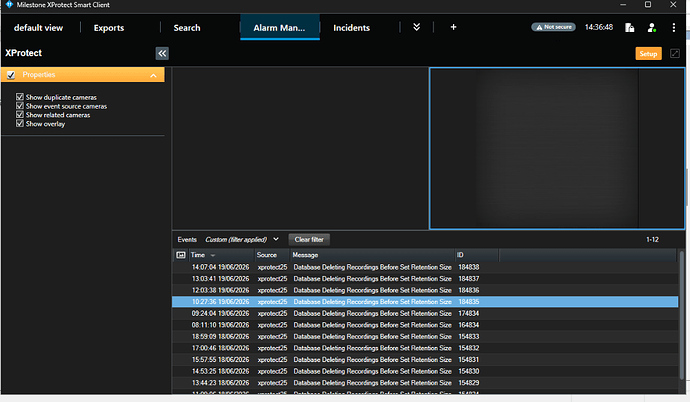This screenshot has height=402, width=690.
Task: Open the Search tab
Action: click(x=187, y=28)
